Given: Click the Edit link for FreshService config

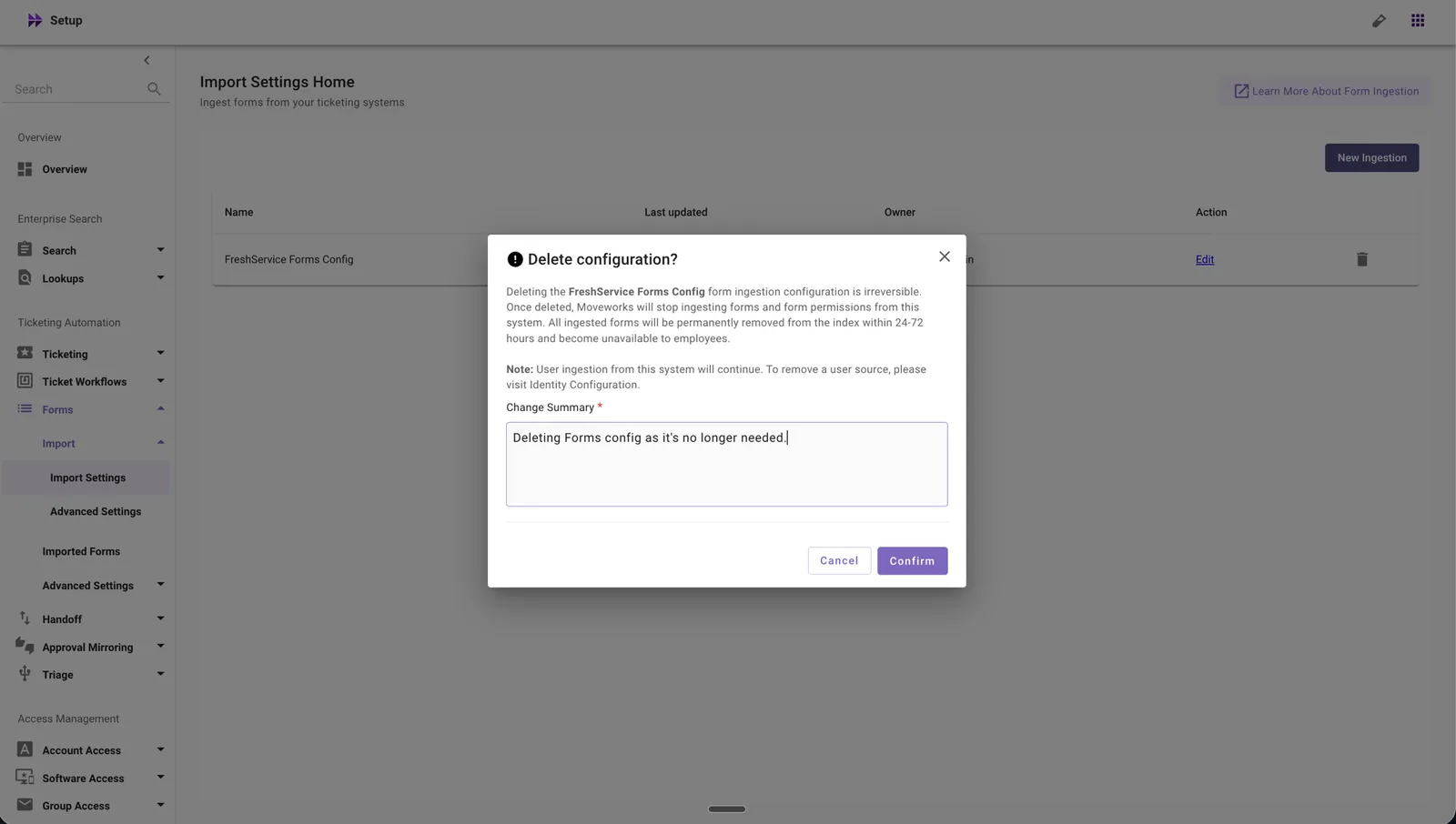Looking at the screenshot, I should [1205, 259].
